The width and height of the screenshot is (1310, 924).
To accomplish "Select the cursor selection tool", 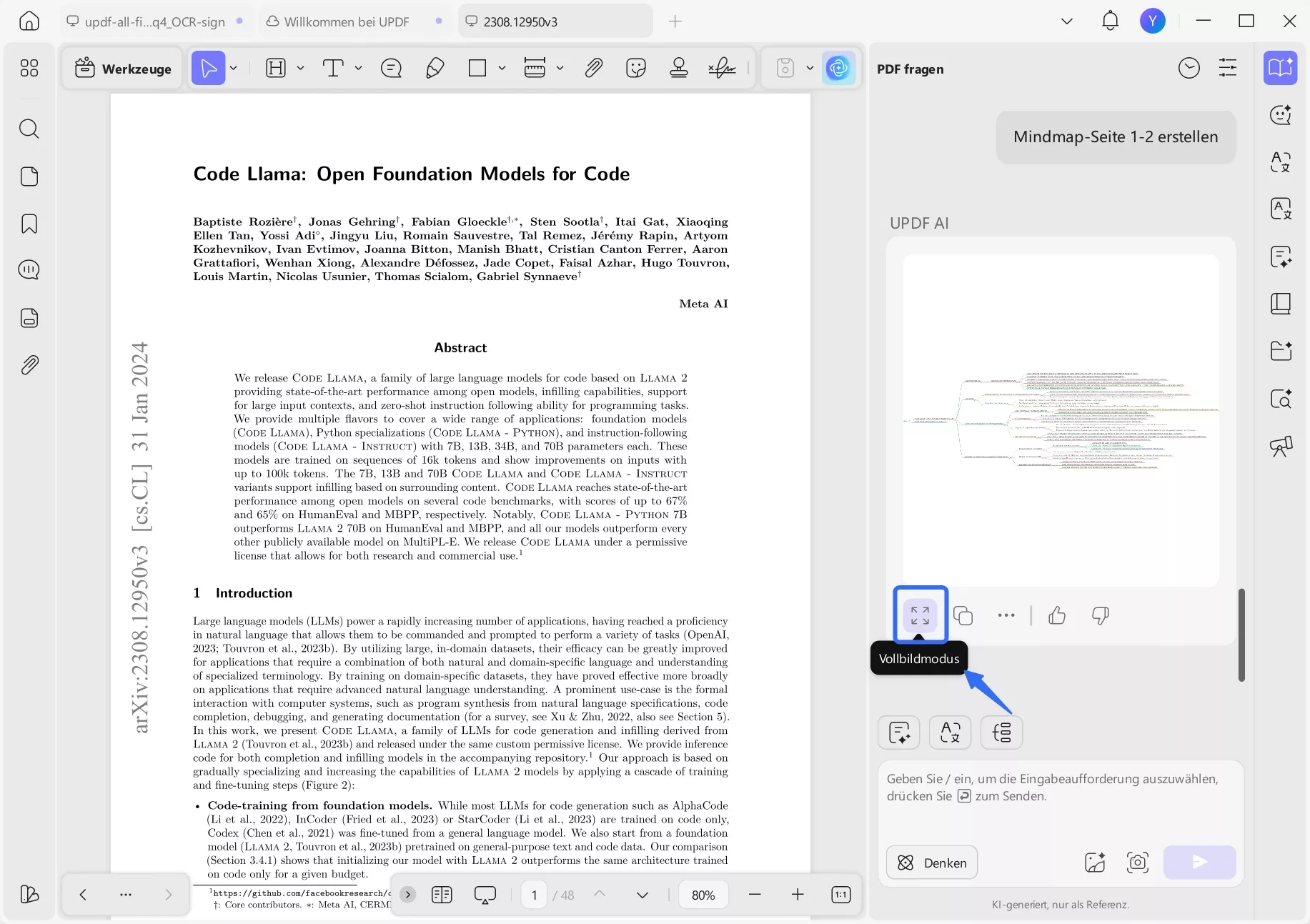I will point(208,69).
